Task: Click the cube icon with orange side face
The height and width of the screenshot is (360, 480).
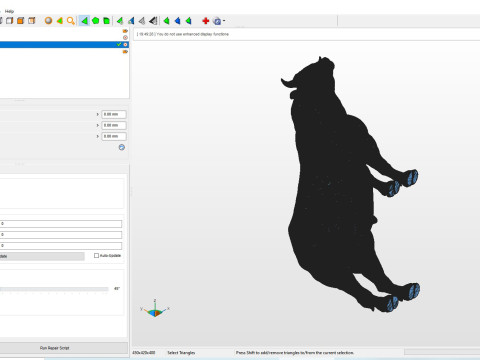Action: (x=32, y=21)
